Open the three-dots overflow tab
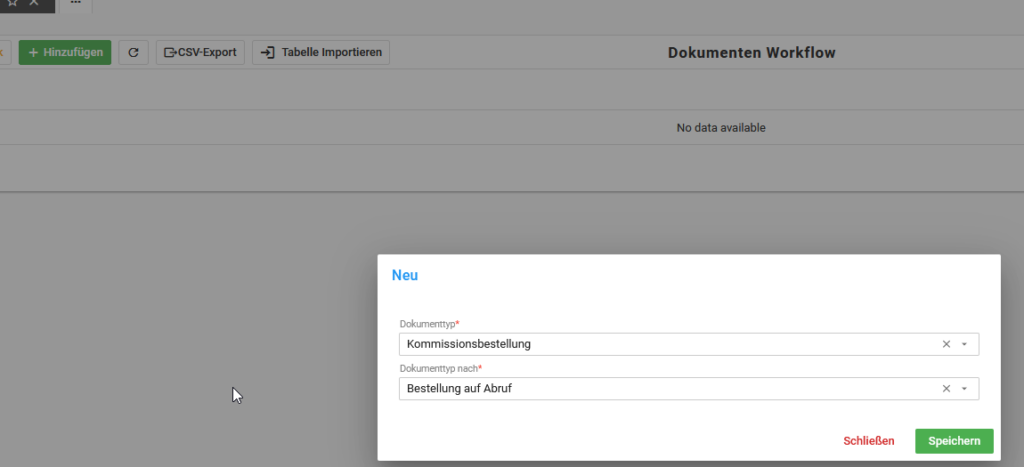Viewport: 1024px width, 467px height. tap(76, 3)
